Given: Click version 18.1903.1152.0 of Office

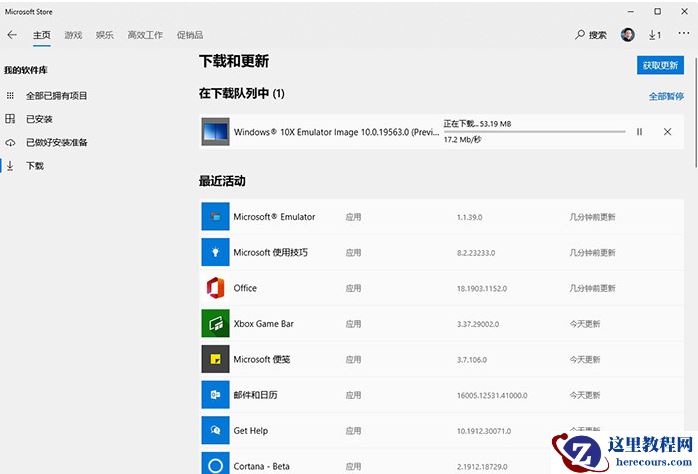Looking at the screenshot, I should (482, 288).
